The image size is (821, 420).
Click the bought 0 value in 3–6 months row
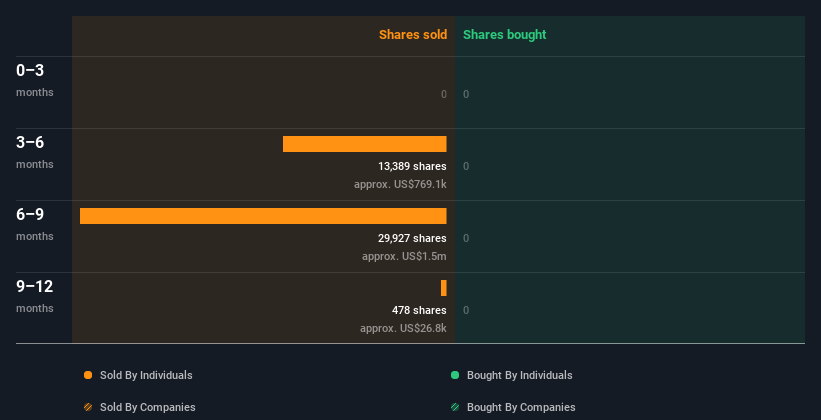[x=466, y=167]
